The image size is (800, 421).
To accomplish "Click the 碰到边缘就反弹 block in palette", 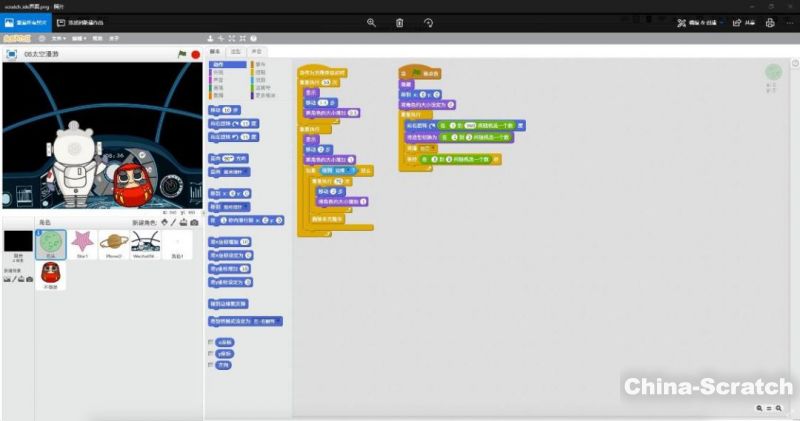I will pos(229,304).
